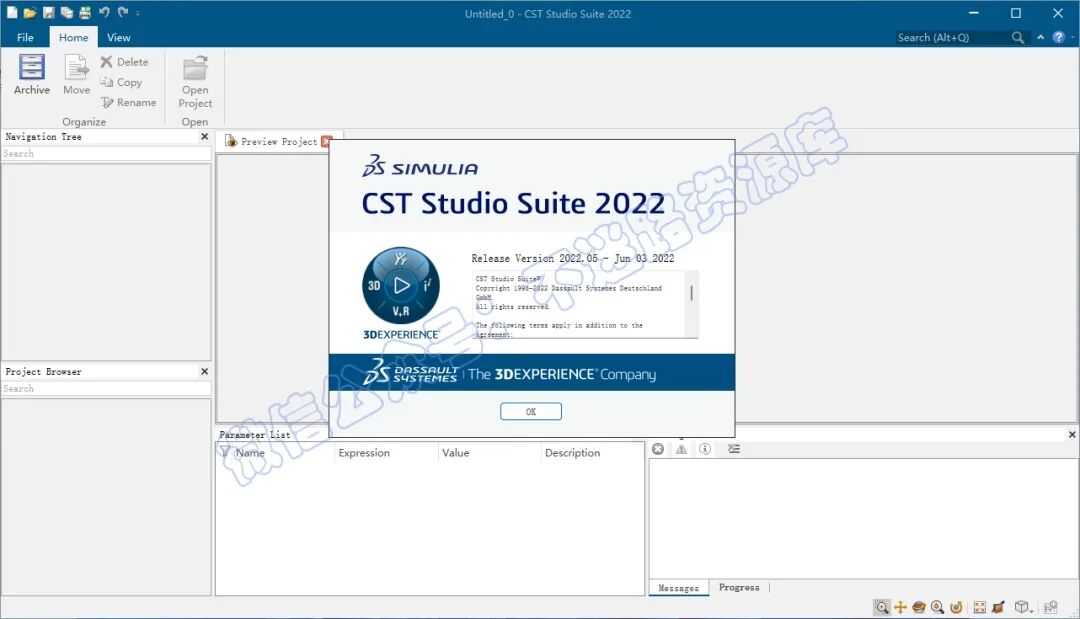Viewport: 1080px width, 619px height.
Task: Click the brush/pick icon in status bar
Action: [998, 607]
